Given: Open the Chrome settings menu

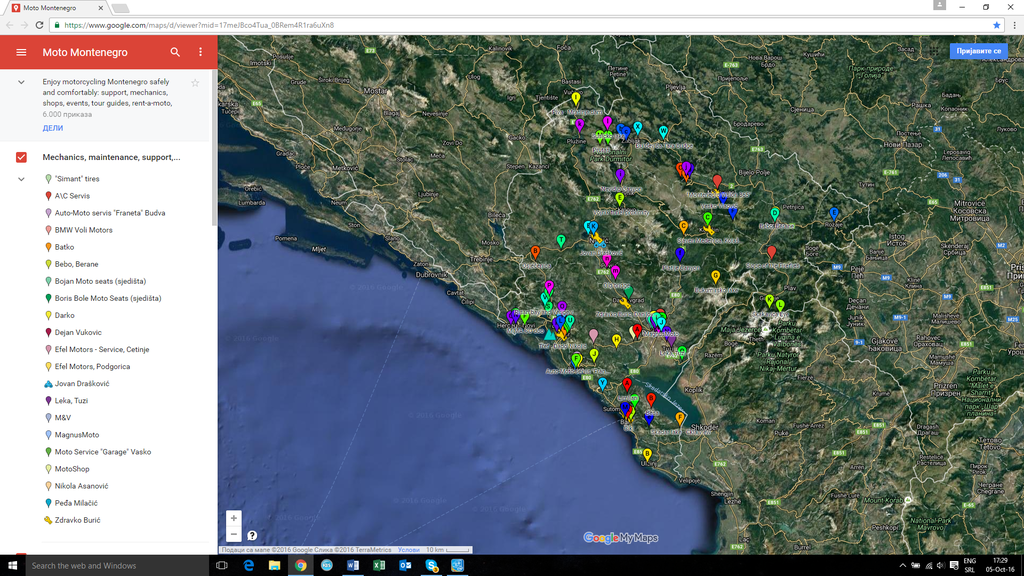Looking at the screenshot, I should click(1012, 25).
